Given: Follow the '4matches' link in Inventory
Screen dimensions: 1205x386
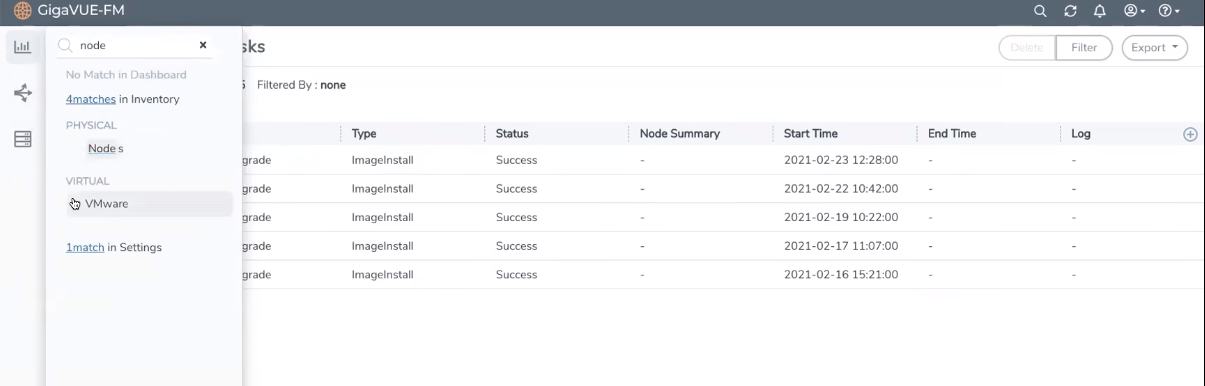Looking at the screenshot, I should pyautogui.click(x=91, y=99).
